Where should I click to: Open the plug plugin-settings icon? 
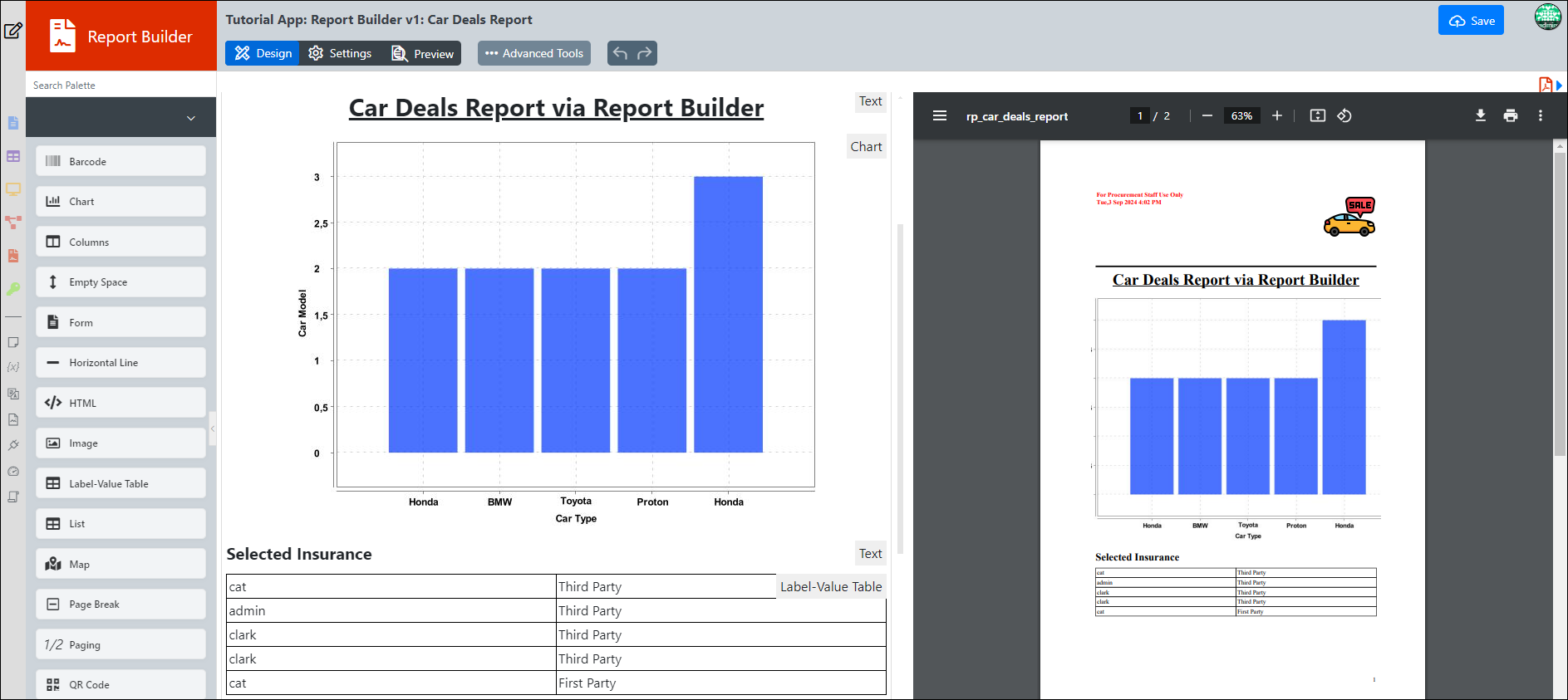point(13,445)
